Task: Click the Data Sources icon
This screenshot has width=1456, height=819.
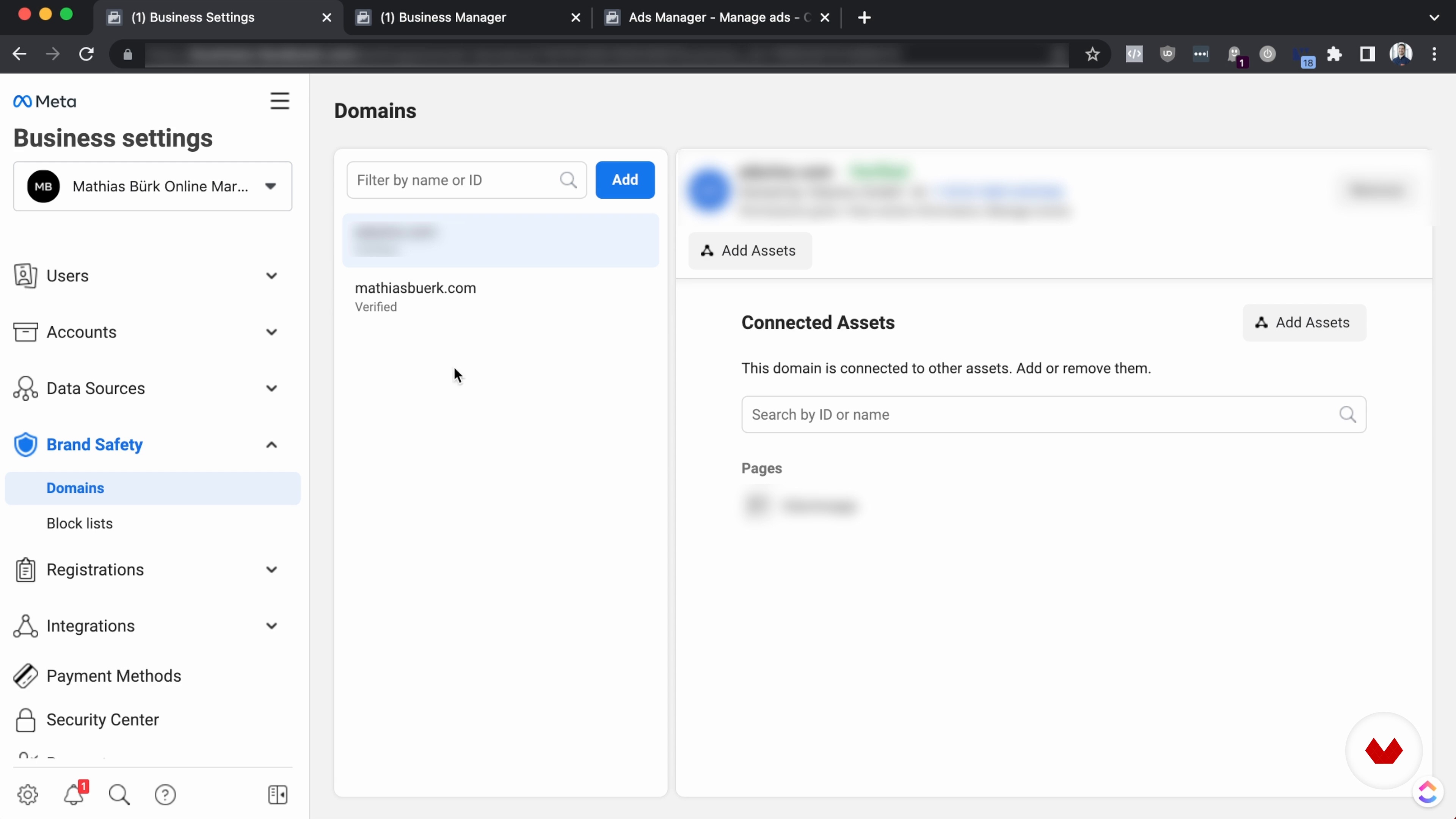Action: (25, 388)
